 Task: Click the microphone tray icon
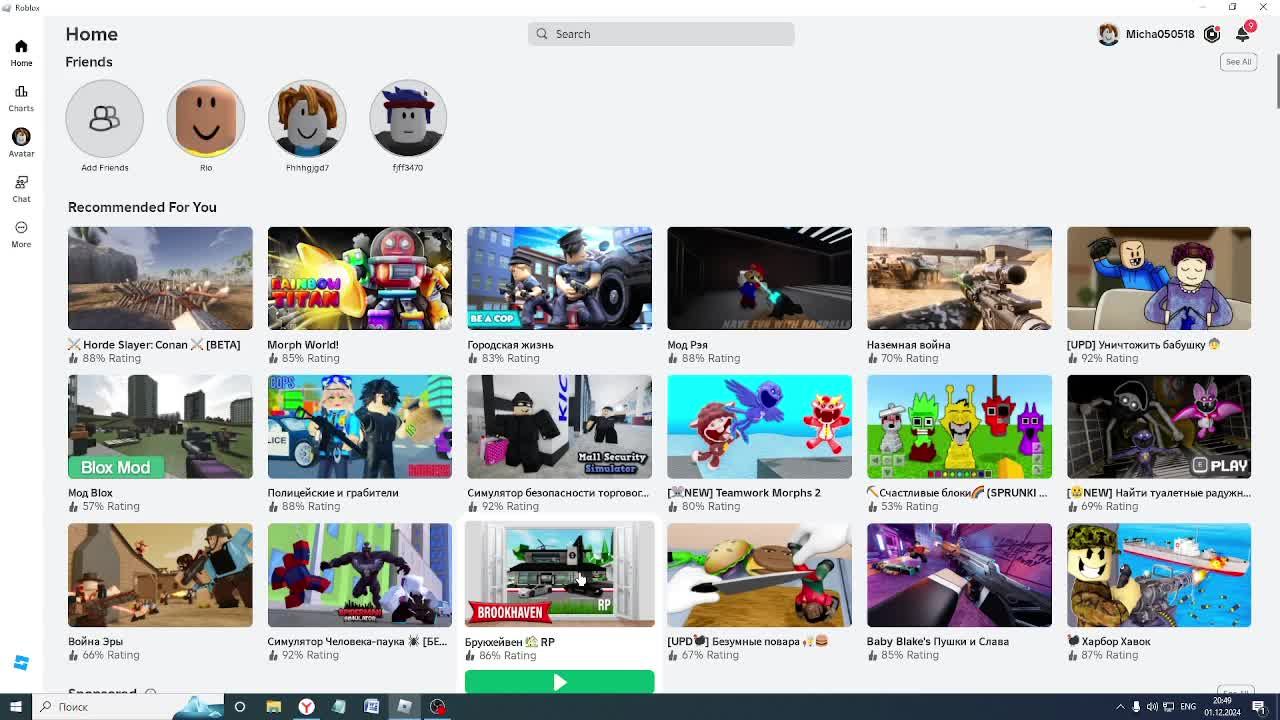click(1136, 707)
